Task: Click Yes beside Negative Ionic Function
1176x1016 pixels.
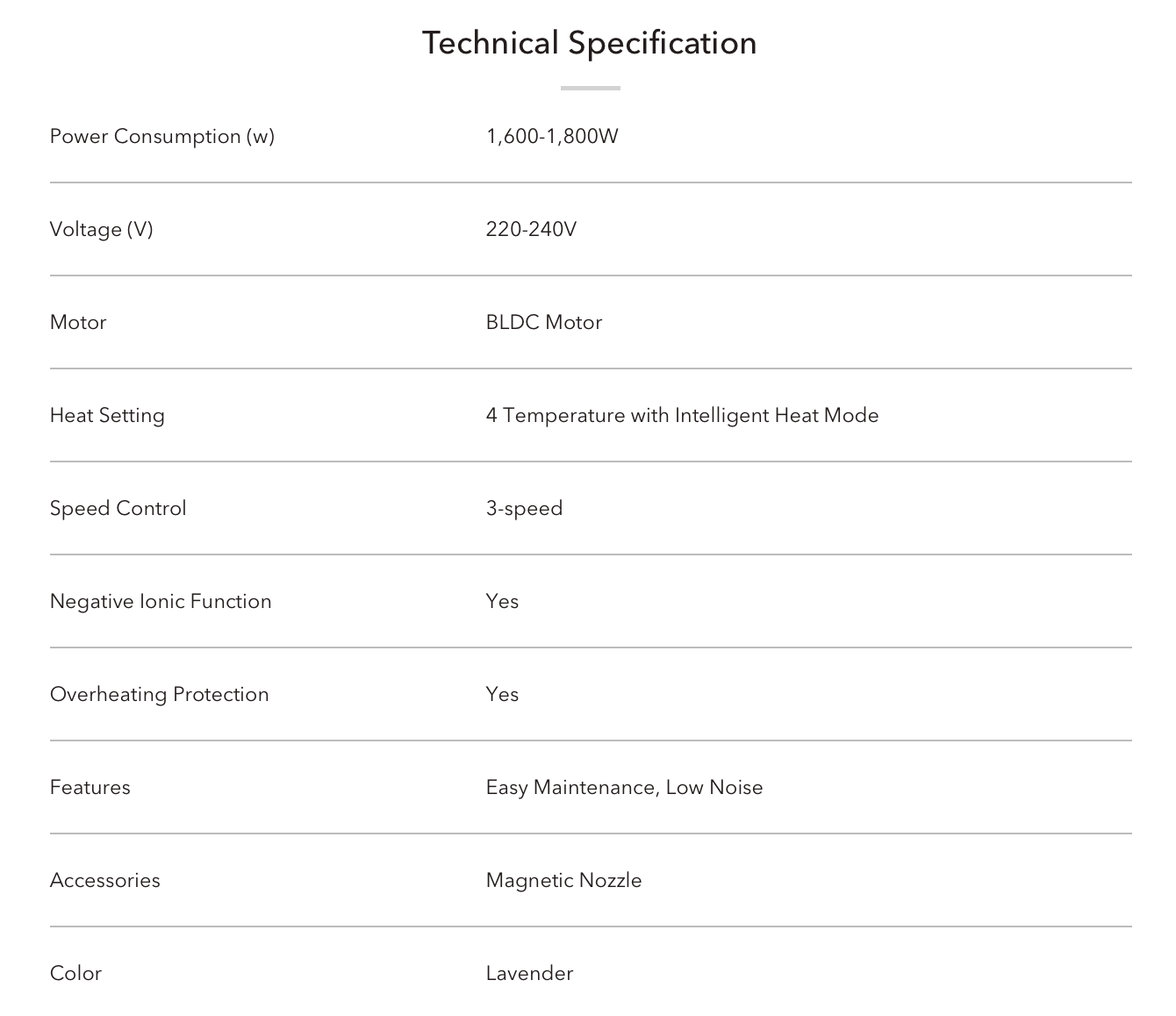Action: pos(503,602)
